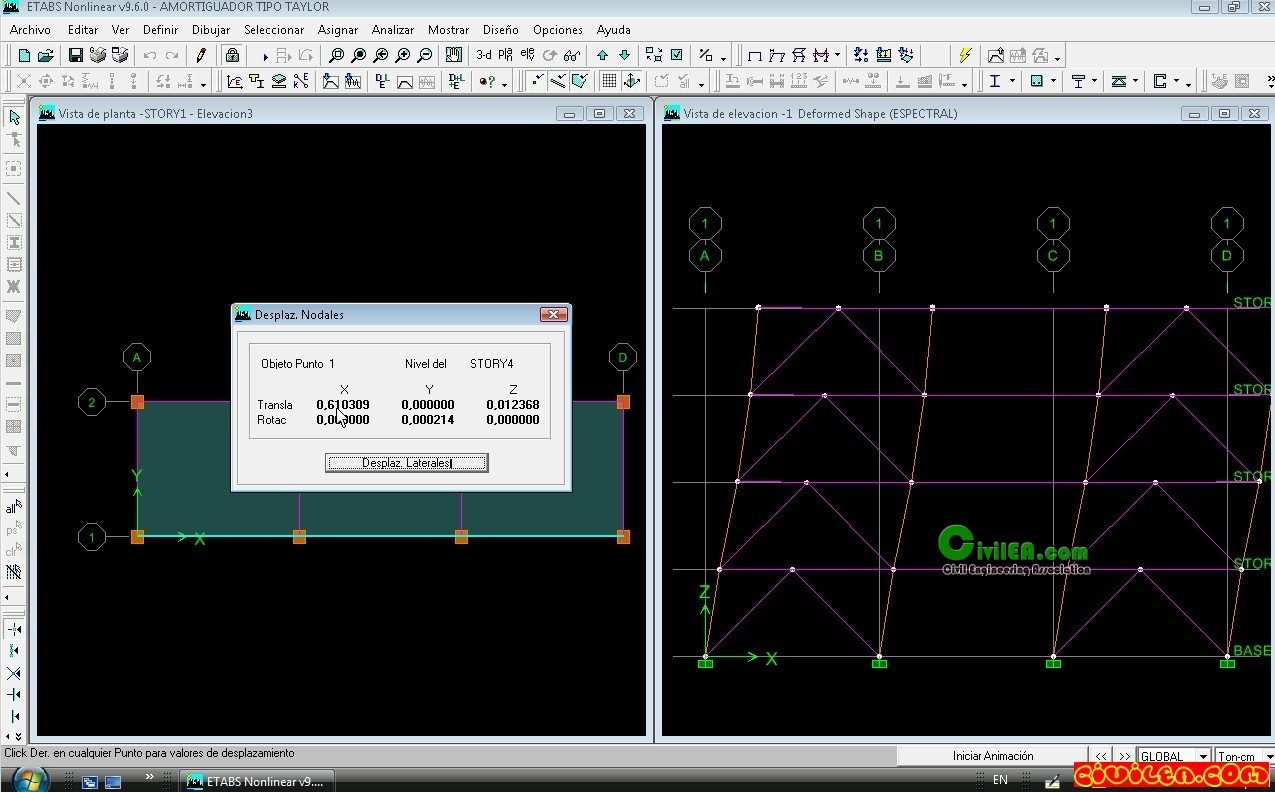Click the Transla X value 0,610309

(343, 405)
